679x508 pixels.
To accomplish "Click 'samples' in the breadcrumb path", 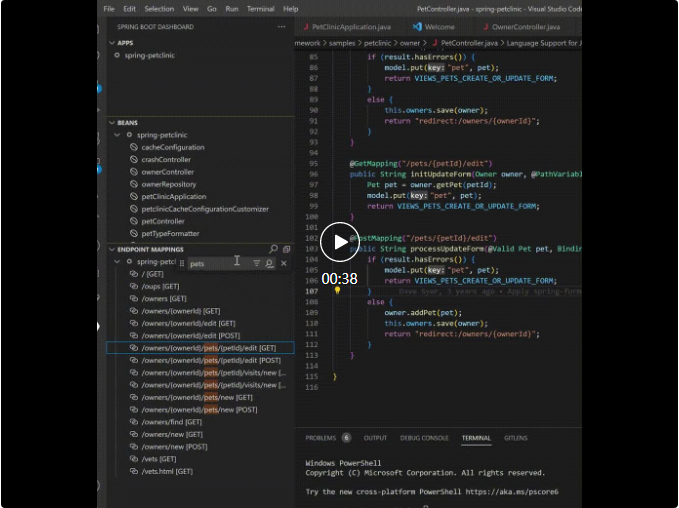I will [342, 43].
